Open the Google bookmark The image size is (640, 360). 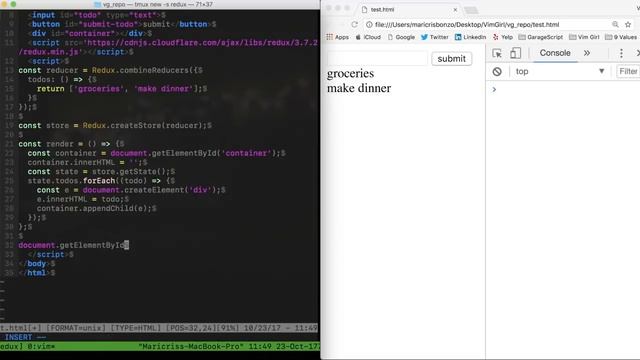[x=401, y=37]
